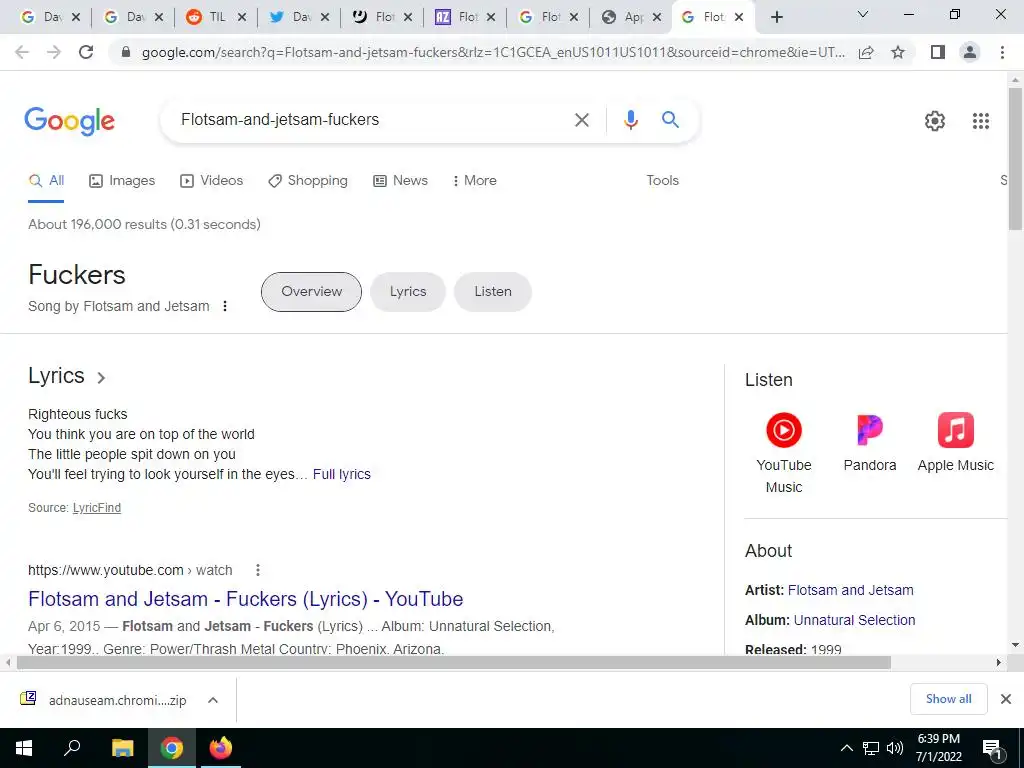Switch to News results
This screenshot has height=768, width=1024.
point(400,180)
